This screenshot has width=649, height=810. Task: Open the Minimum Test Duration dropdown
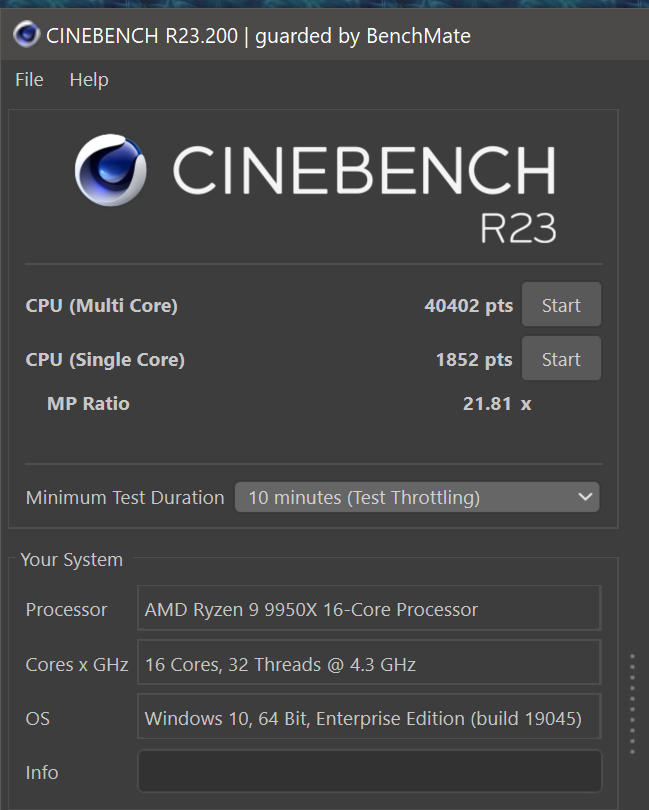[x=416, y=497]
